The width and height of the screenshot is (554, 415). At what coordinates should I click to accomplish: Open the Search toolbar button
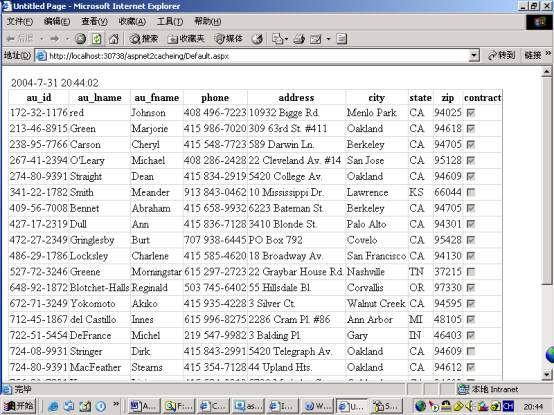coord(143,38)
